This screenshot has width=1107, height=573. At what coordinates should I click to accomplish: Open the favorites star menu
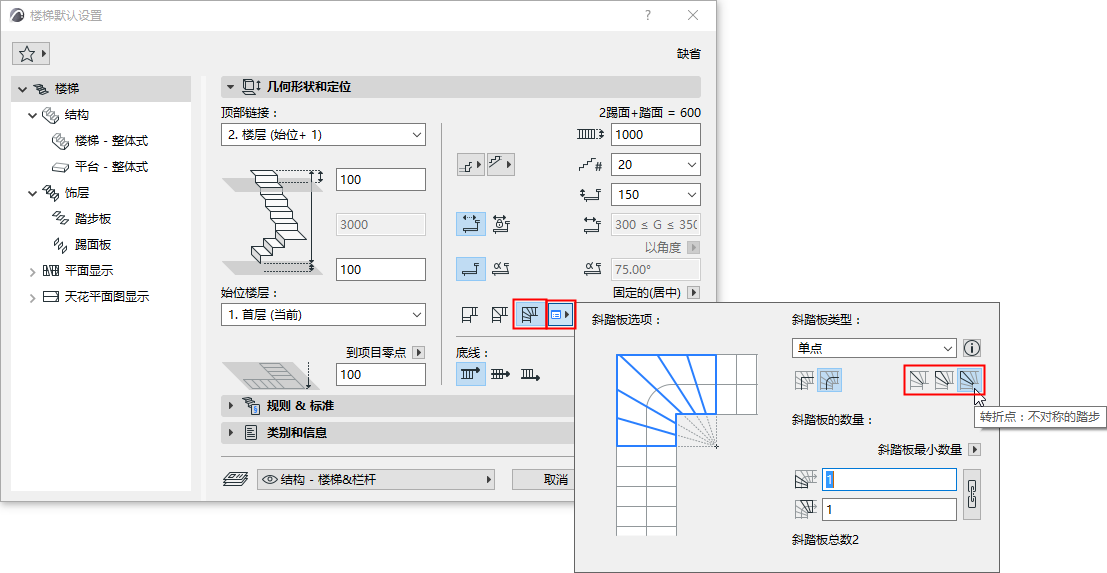[31, 54]
